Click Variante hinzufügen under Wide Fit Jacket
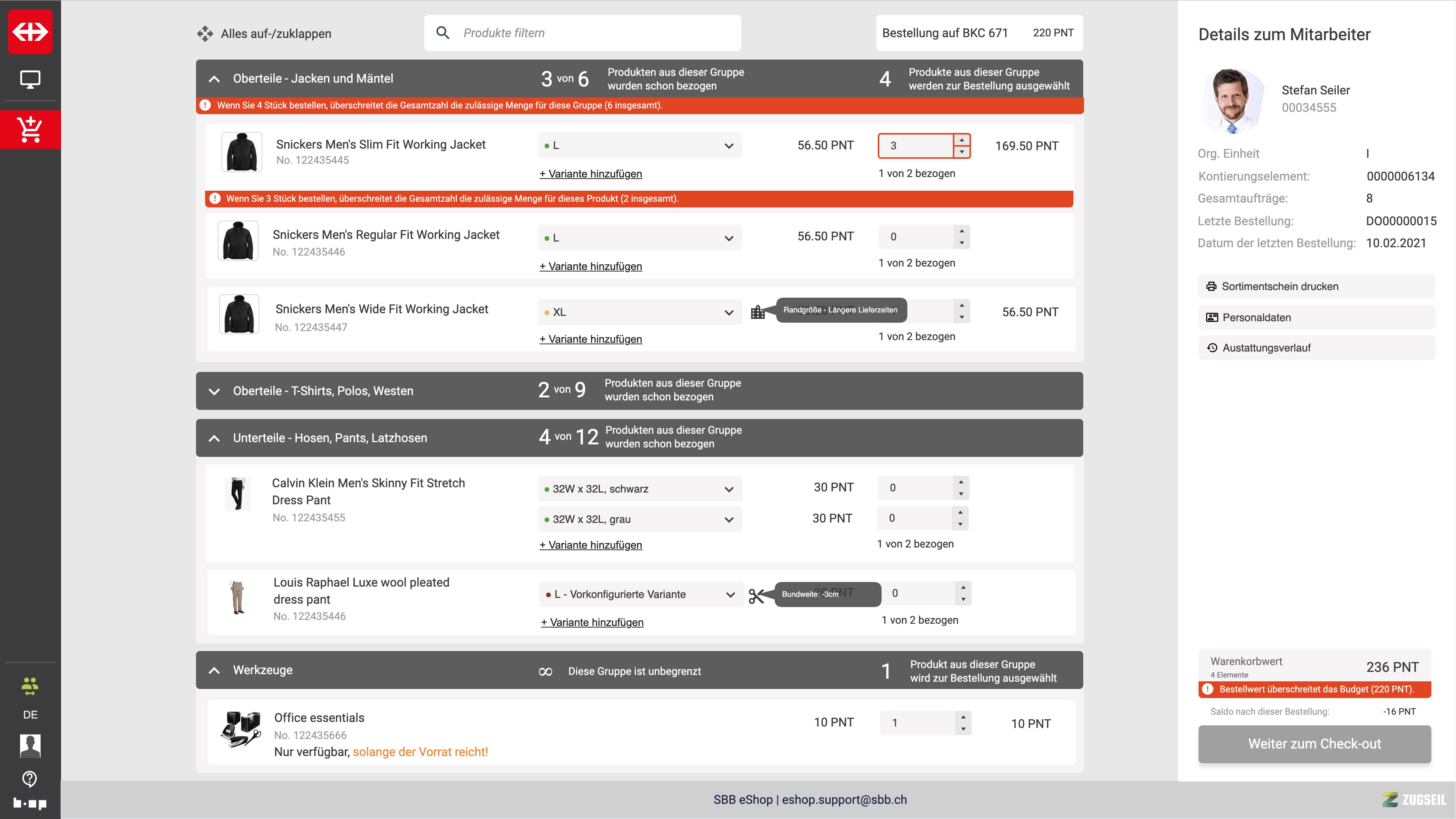The width and height of the screenshot is (1456, 819). [591, 339]
